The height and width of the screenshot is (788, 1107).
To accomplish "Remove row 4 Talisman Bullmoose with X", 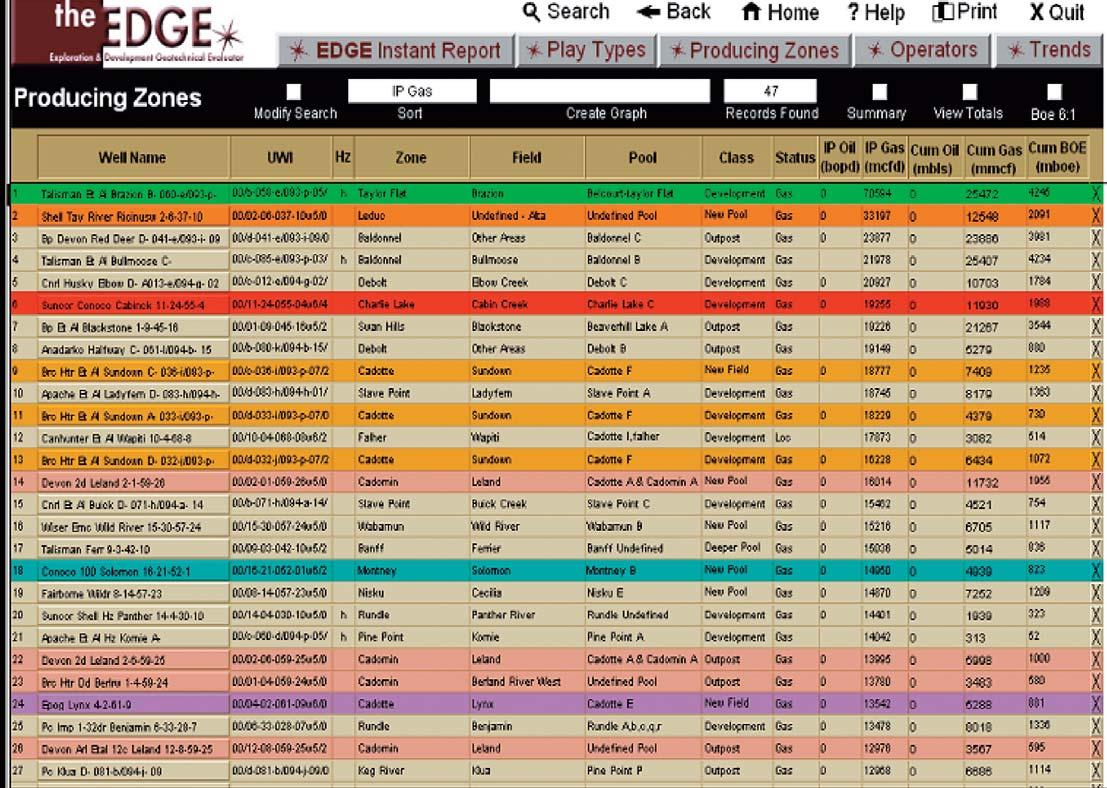I will pyautogui.click(x=1096, y=261).
